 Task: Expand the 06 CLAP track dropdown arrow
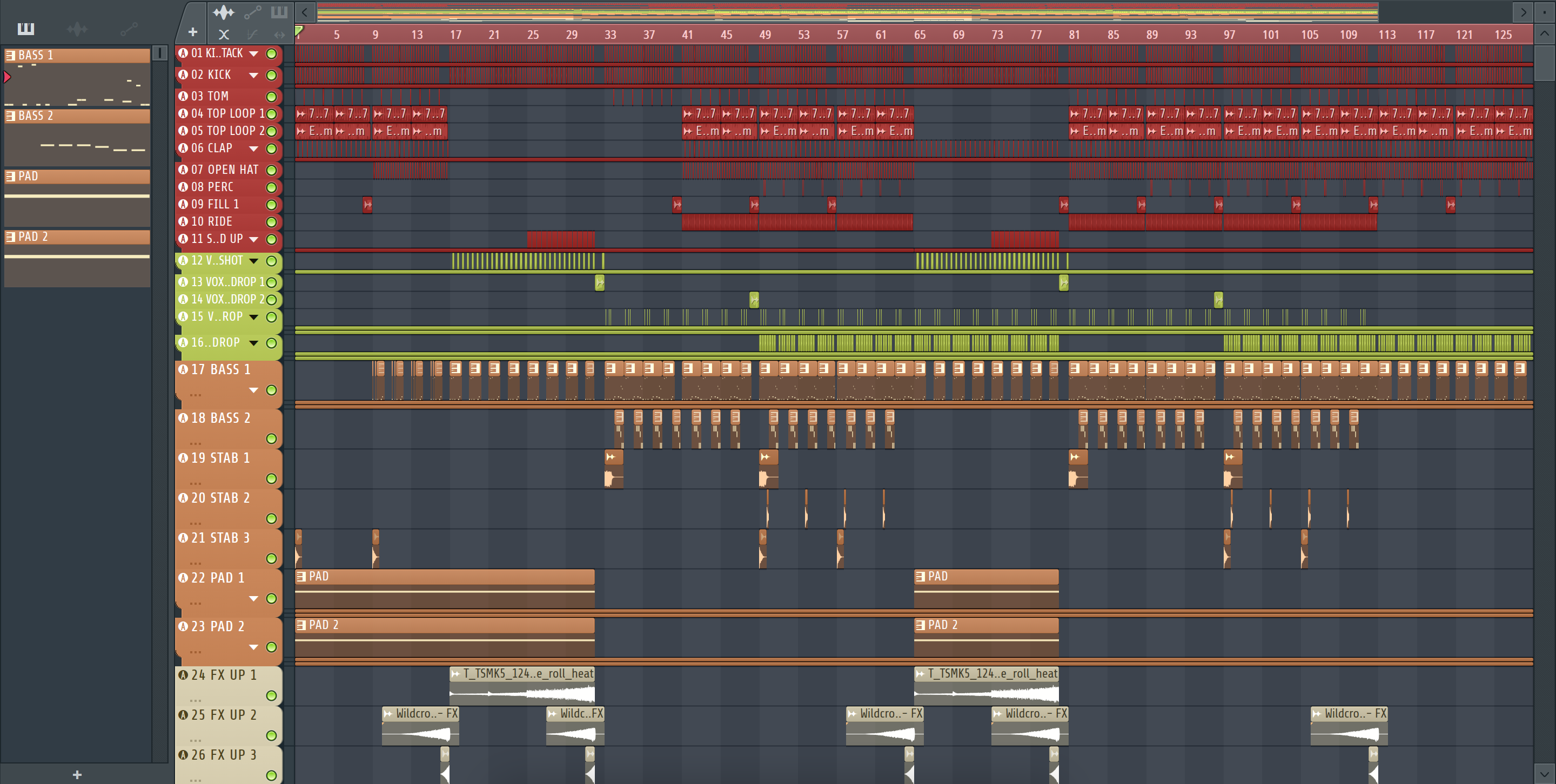(x=254, y=148)
